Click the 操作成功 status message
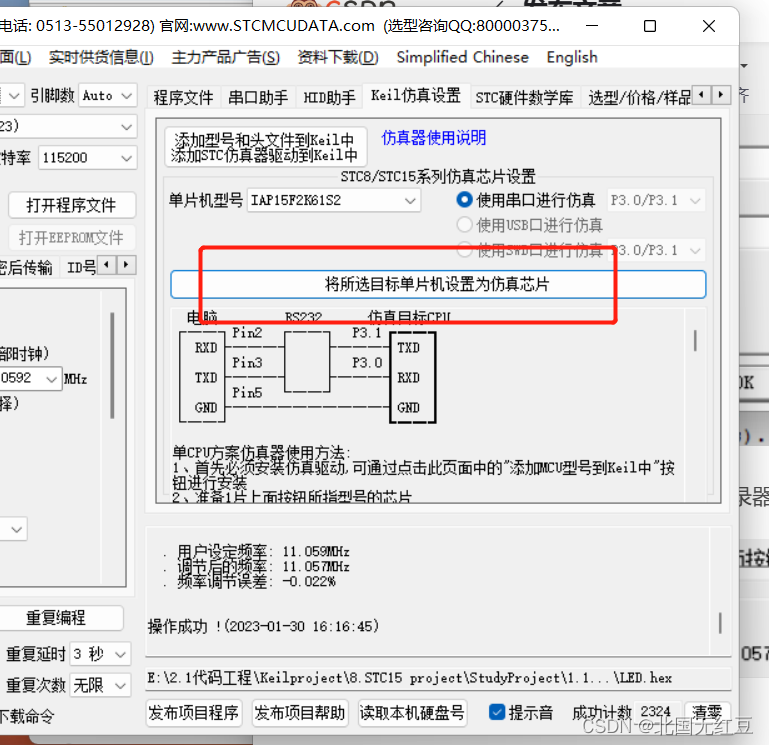This screenshot has width=769, height=745. tap(263, 626)
